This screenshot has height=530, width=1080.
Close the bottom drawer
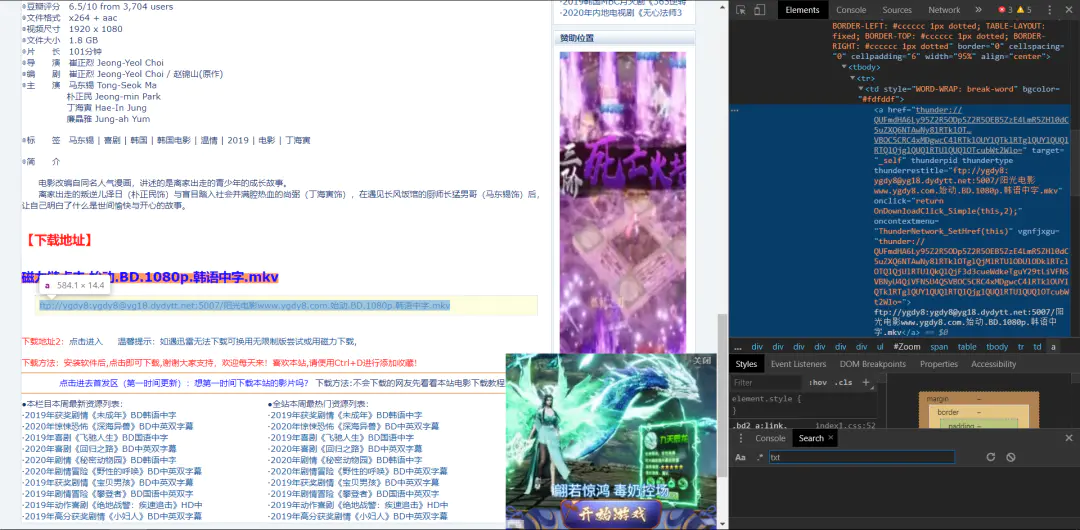coord(1069,438)
